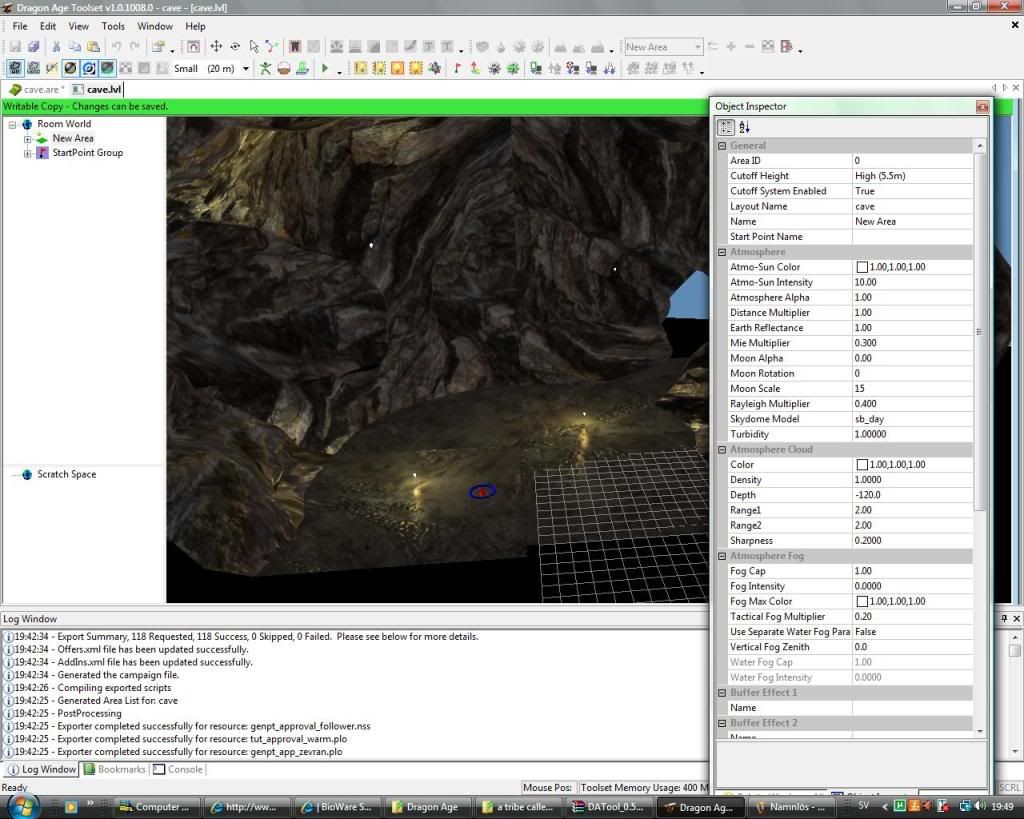Image resolution: width=1024 pixels, height=819 pixels.
Task: Toggle the third sphere display mode button
Action: [x=107, y=69]
